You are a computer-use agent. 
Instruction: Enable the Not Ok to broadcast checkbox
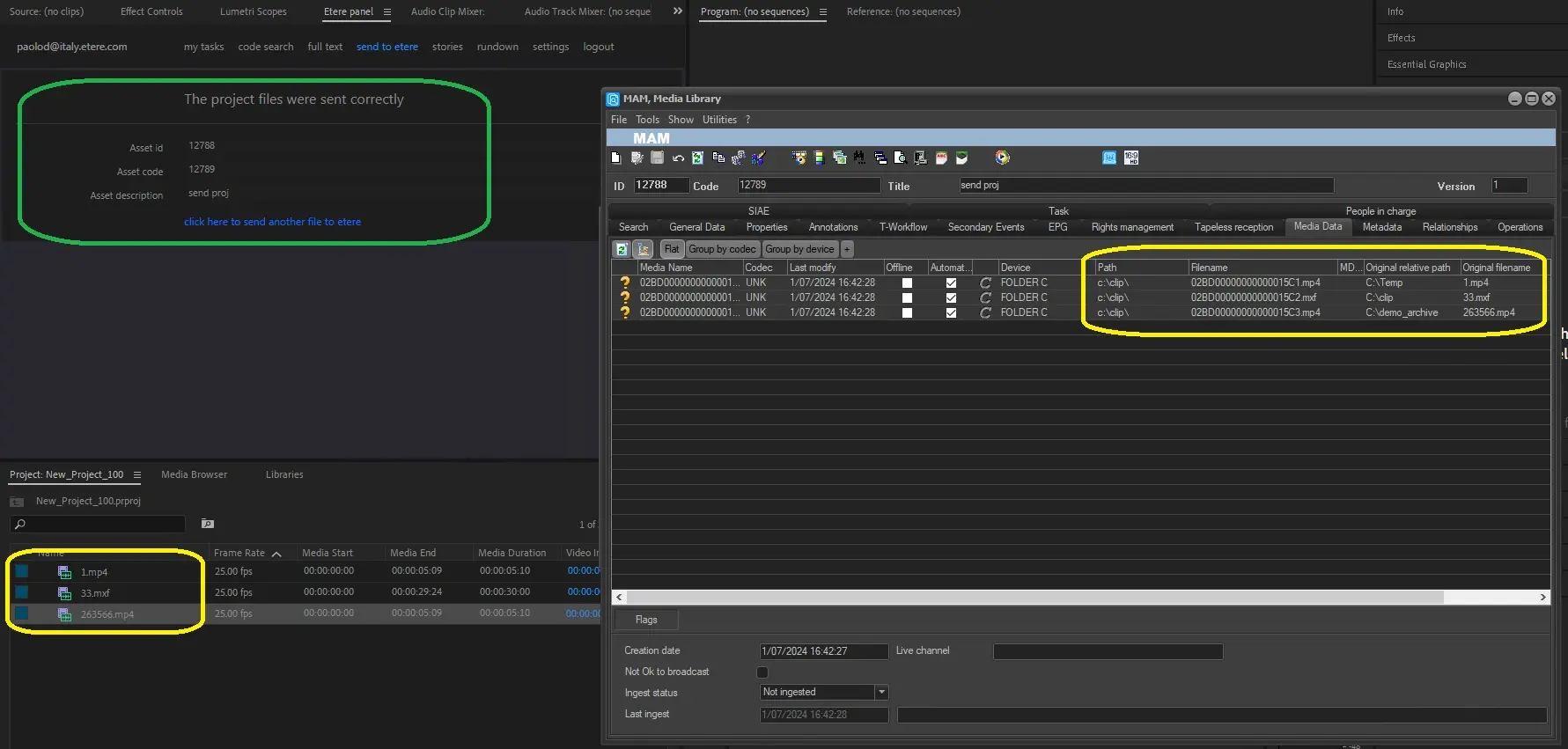(x=762, y=672)
